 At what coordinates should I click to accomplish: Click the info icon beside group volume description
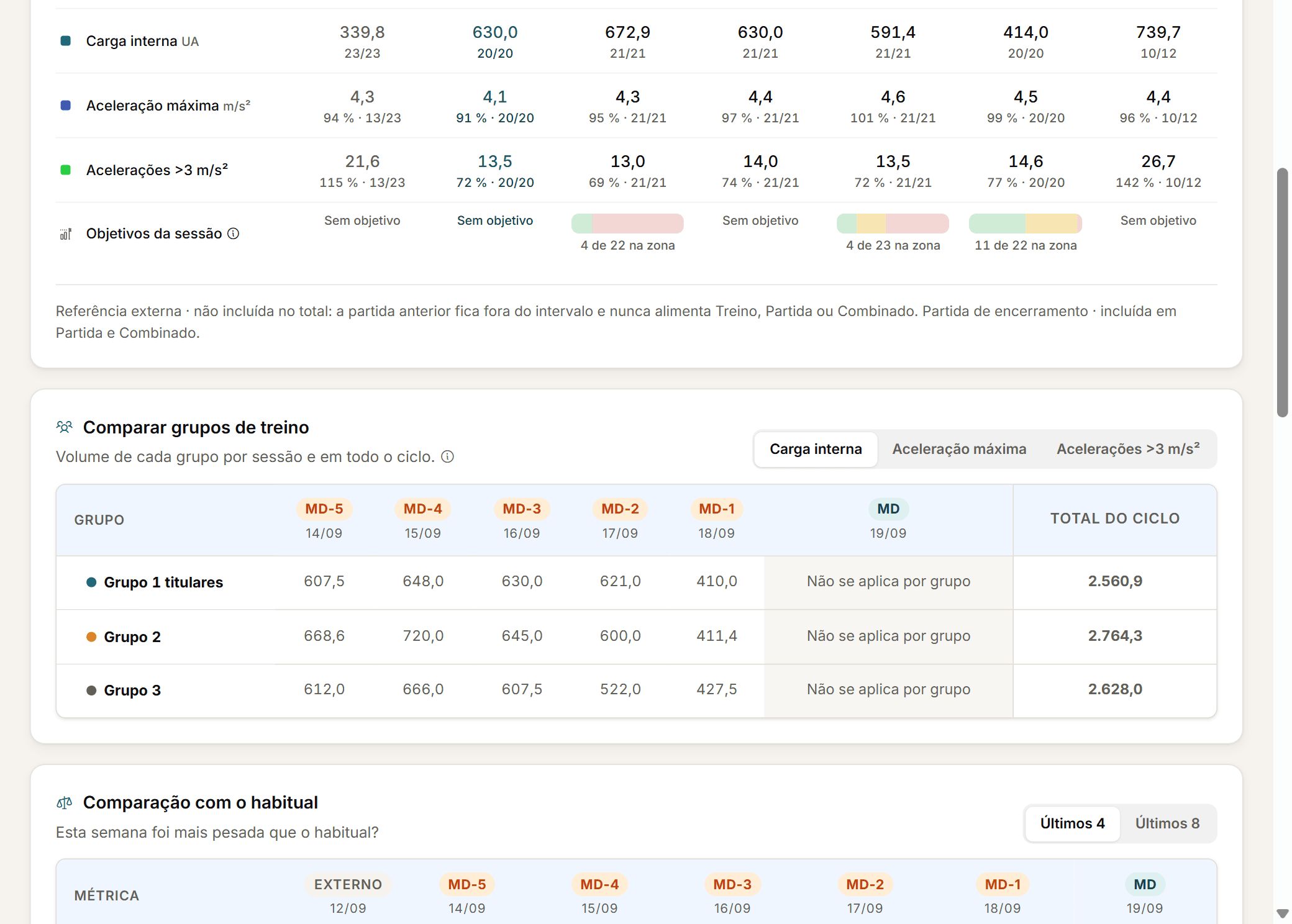point(447,457)
